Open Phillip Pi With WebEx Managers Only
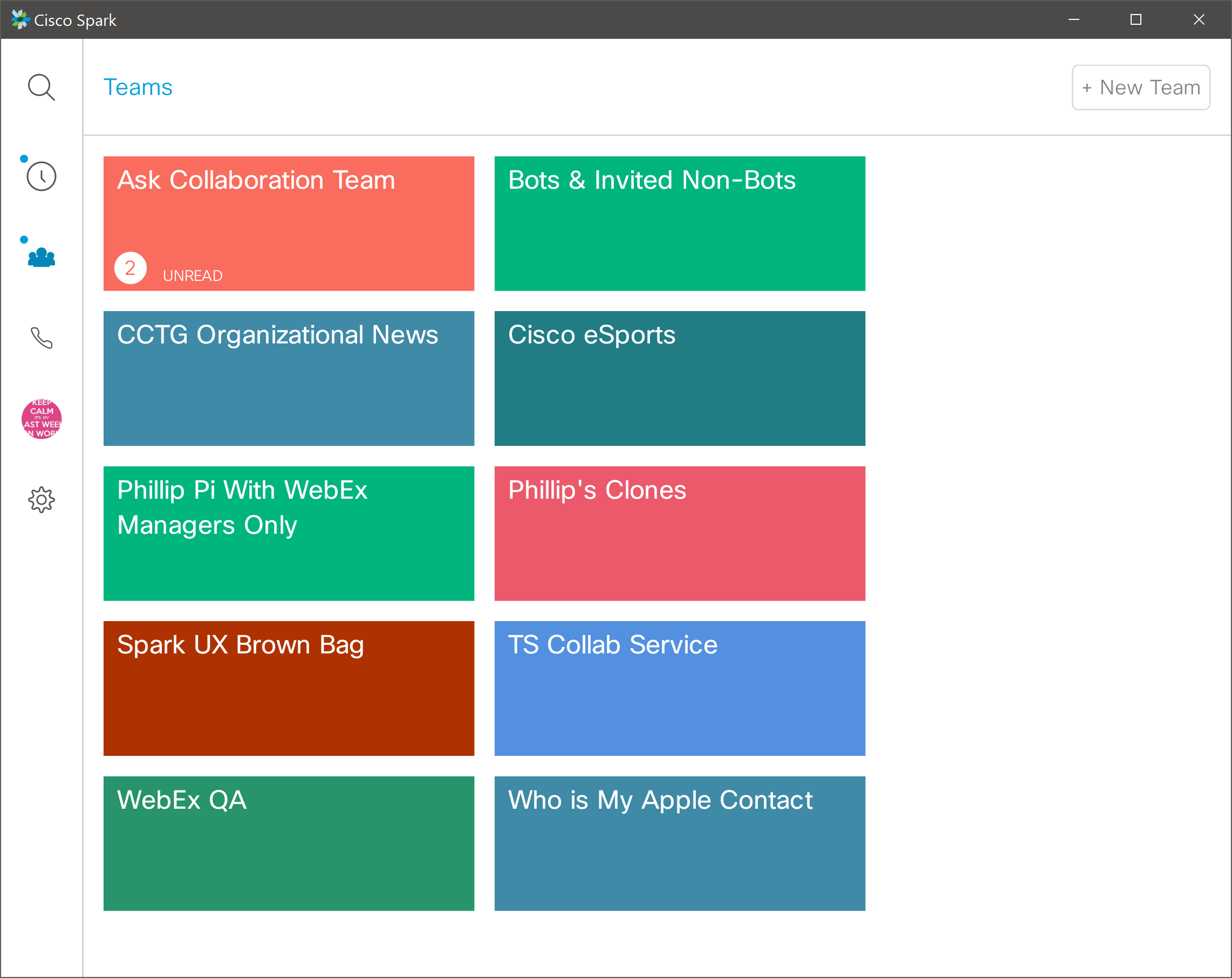 point(289,533)
